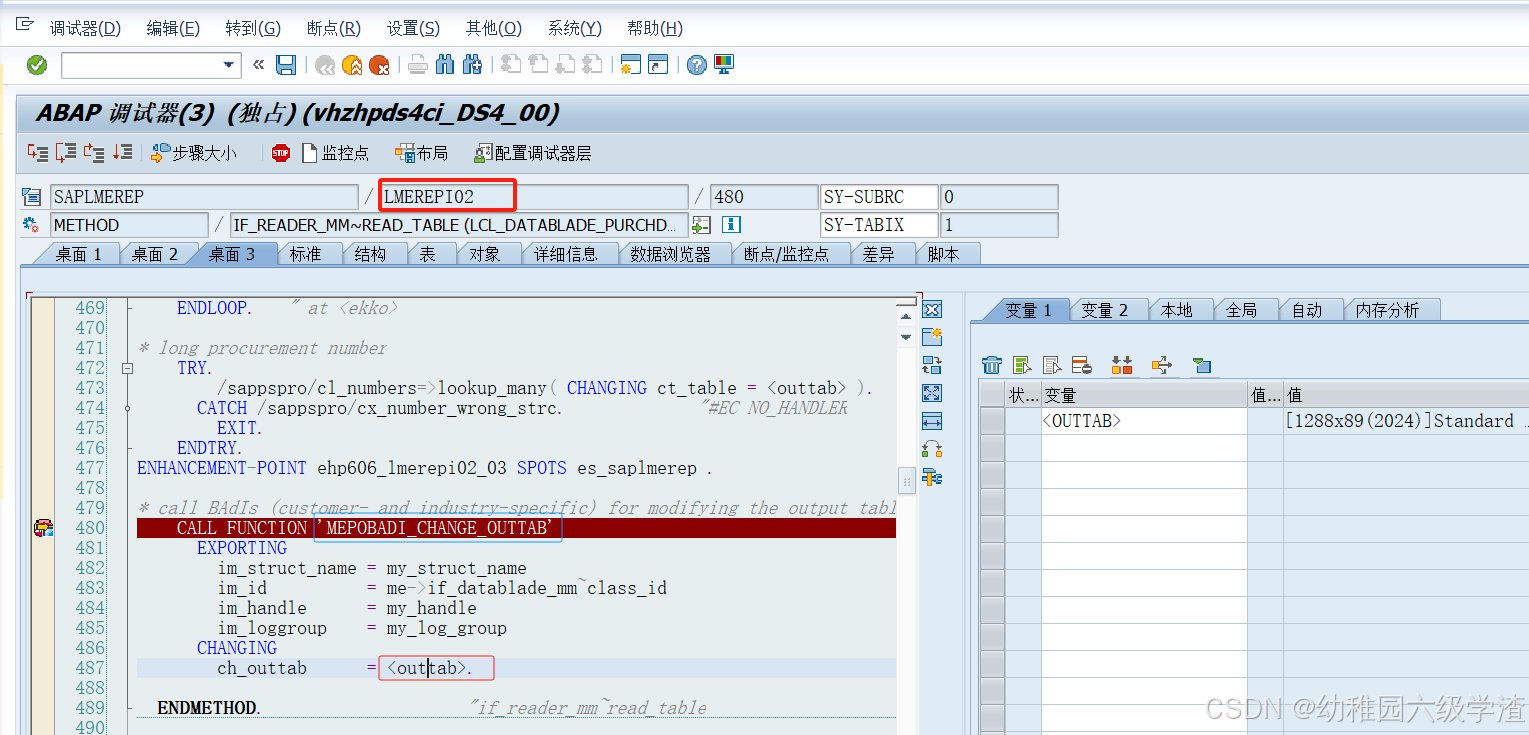Viewport: 1529px width, 735px height.
Task: Click the full screen tool side icon
Action: [932, 393]
